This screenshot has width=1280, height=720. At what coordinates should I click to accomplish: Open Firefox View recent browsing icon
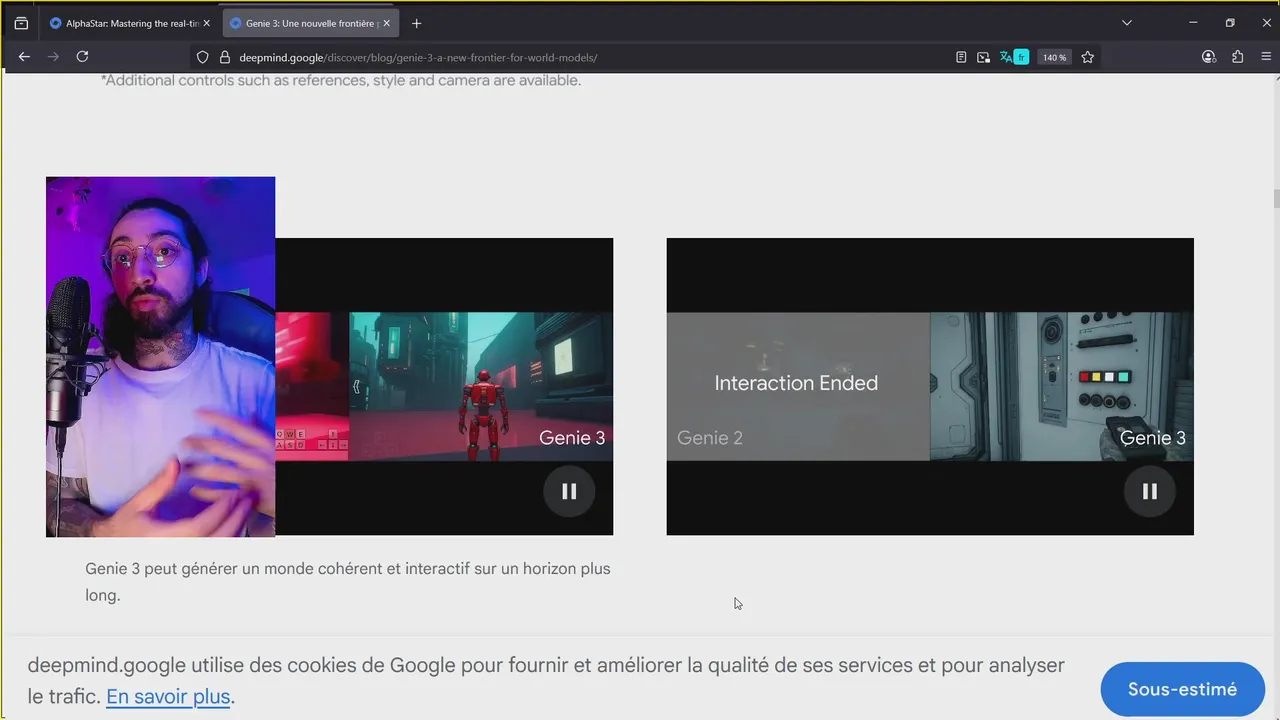[x=21, y=23]
